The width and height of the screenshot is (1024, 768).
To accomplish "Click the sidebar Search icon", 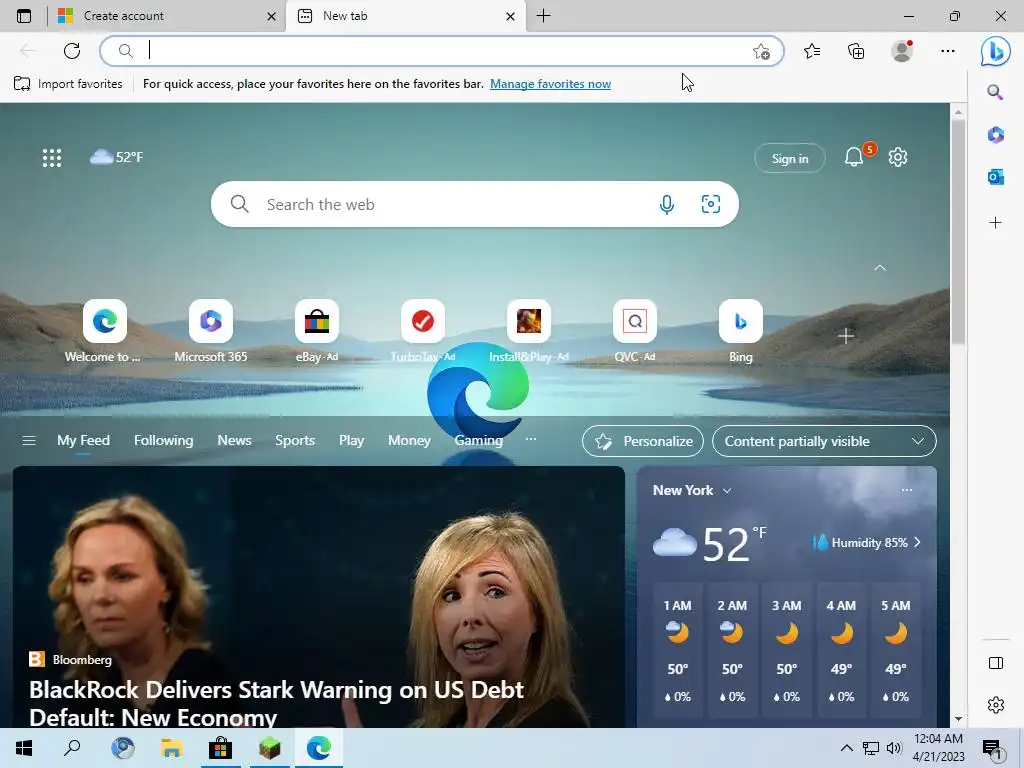I will point(995,92).
